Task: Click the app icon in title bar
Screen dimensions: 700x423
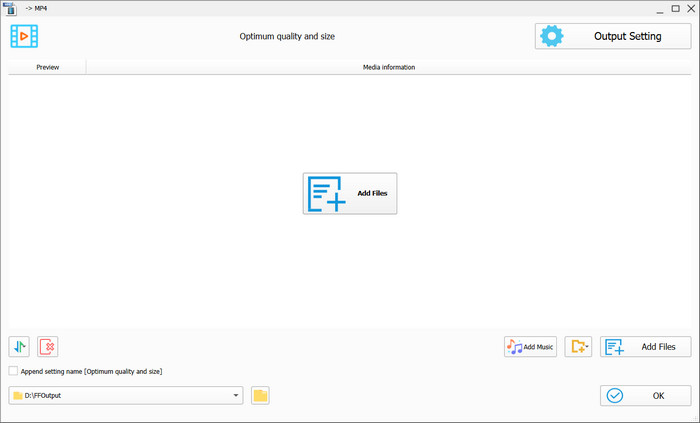Action: (x=10, y=8)
